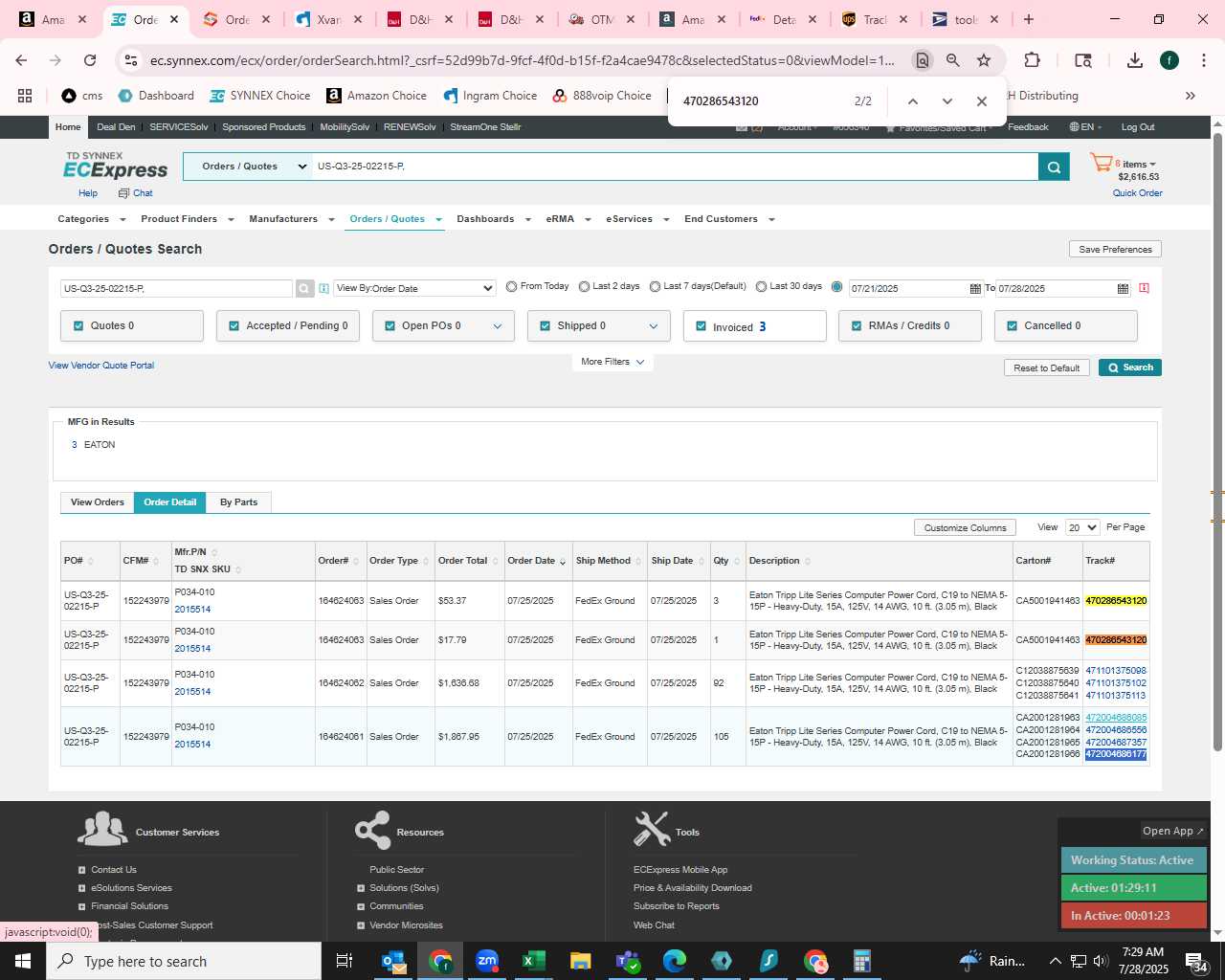This screenshot has height=980, width=1225.
Task: Click the Quick Order link
Action: click(x=1137, y=193)
